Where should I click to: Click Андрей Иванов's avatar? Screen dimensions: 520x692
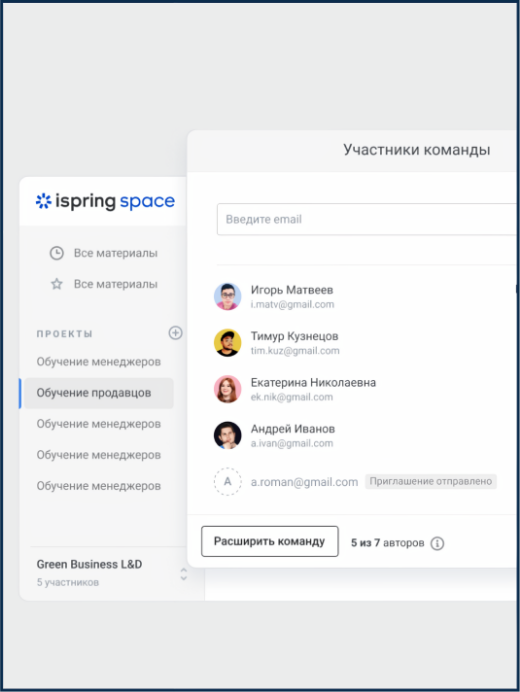click(228, 435)
